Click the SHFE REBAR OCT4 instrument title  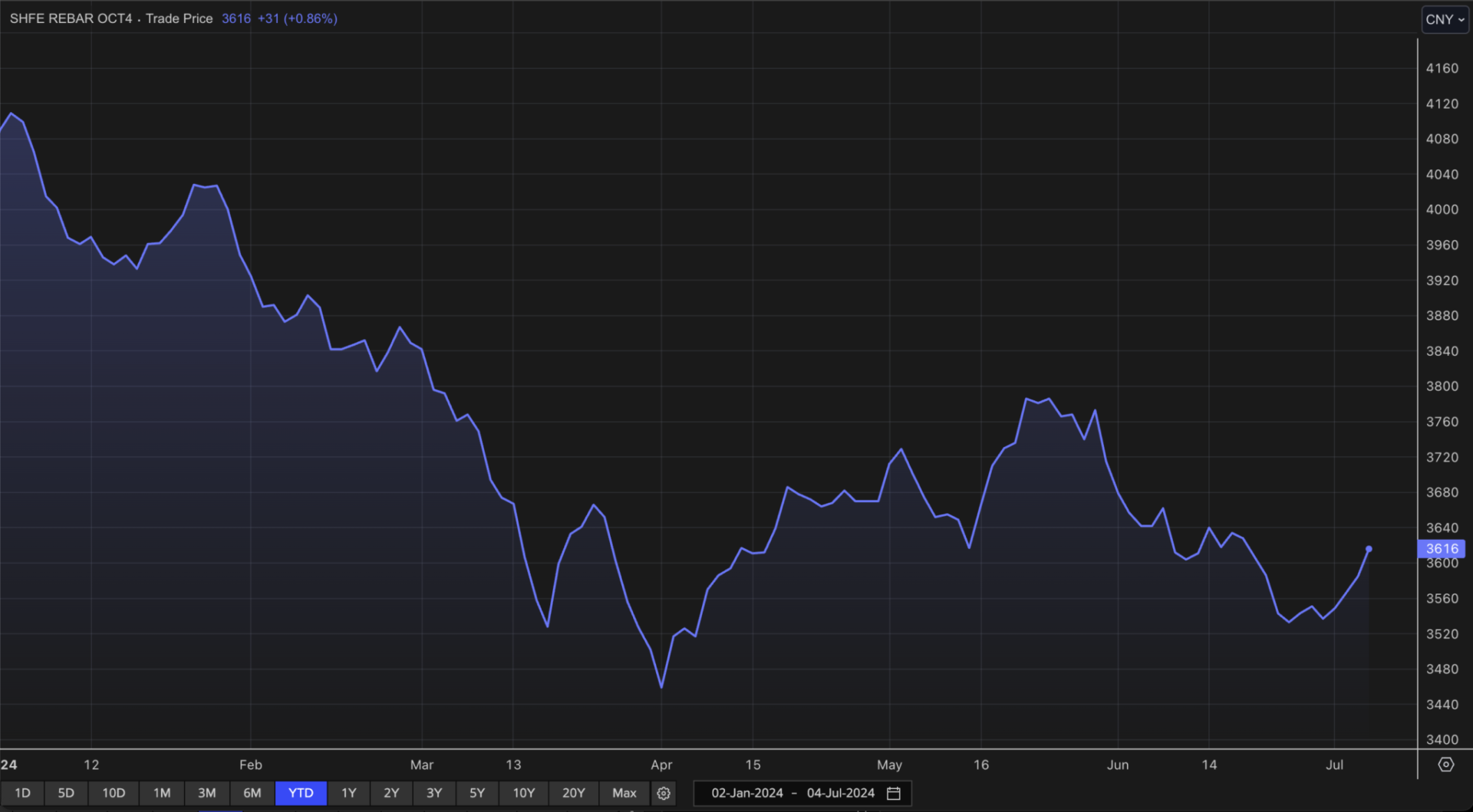pos(71,18)
